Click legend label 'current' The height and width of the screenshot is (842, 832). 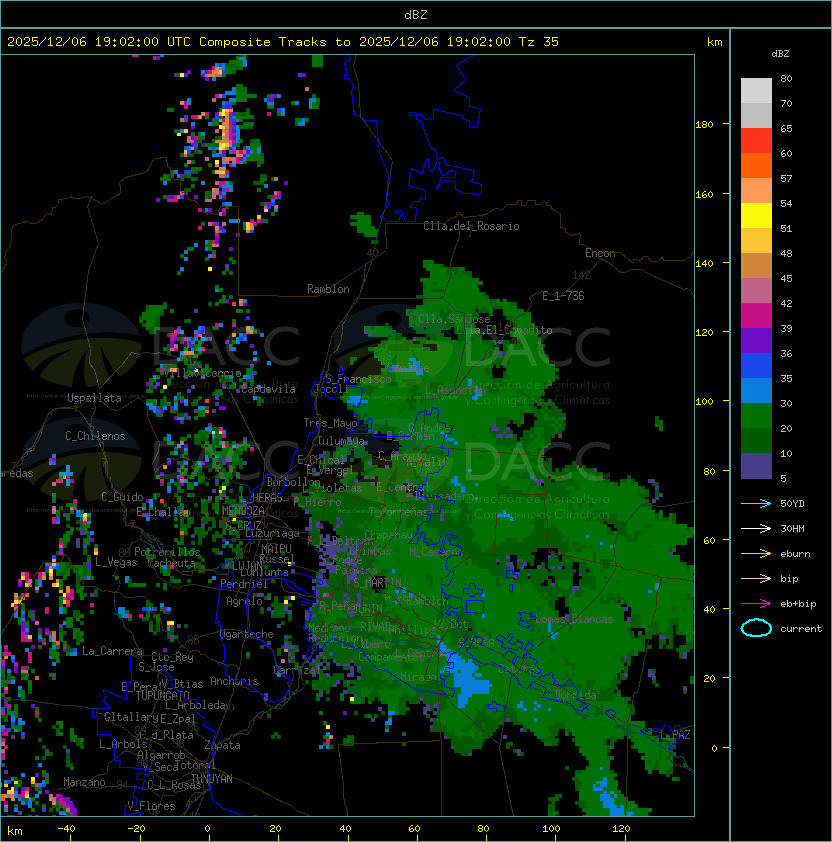pos(801,629)
